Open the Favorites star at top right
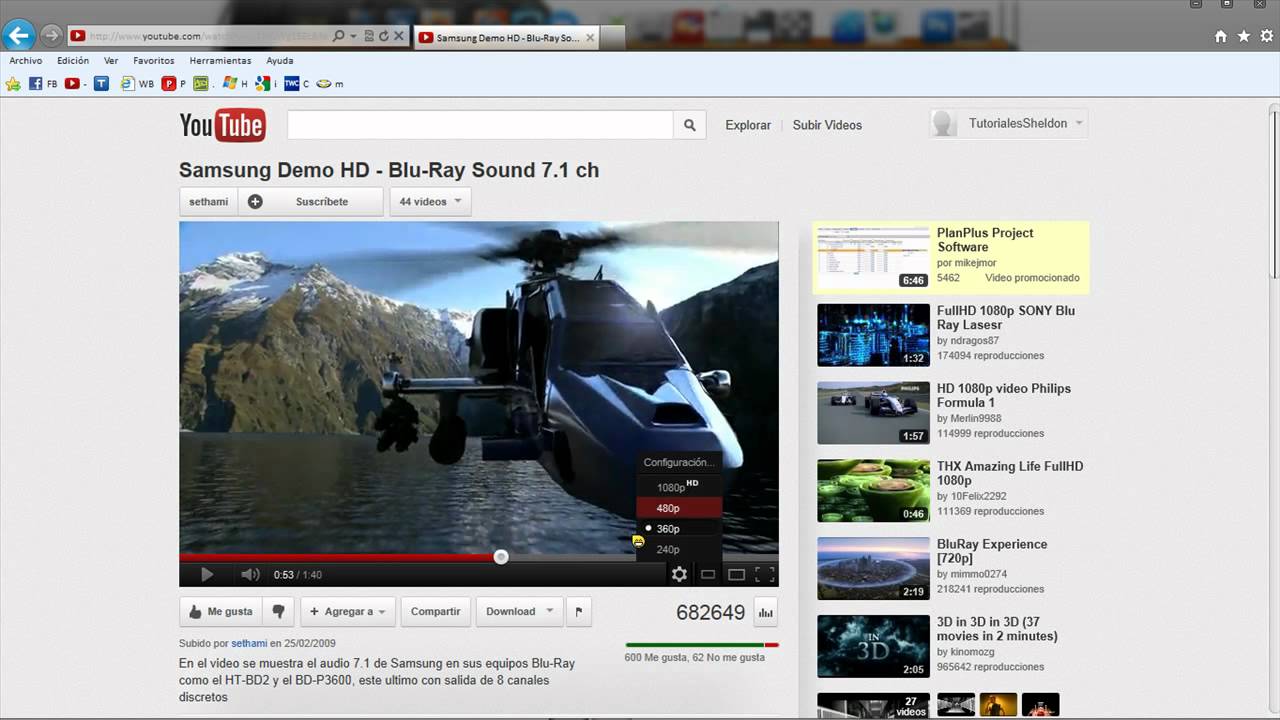 point(1243,36)
